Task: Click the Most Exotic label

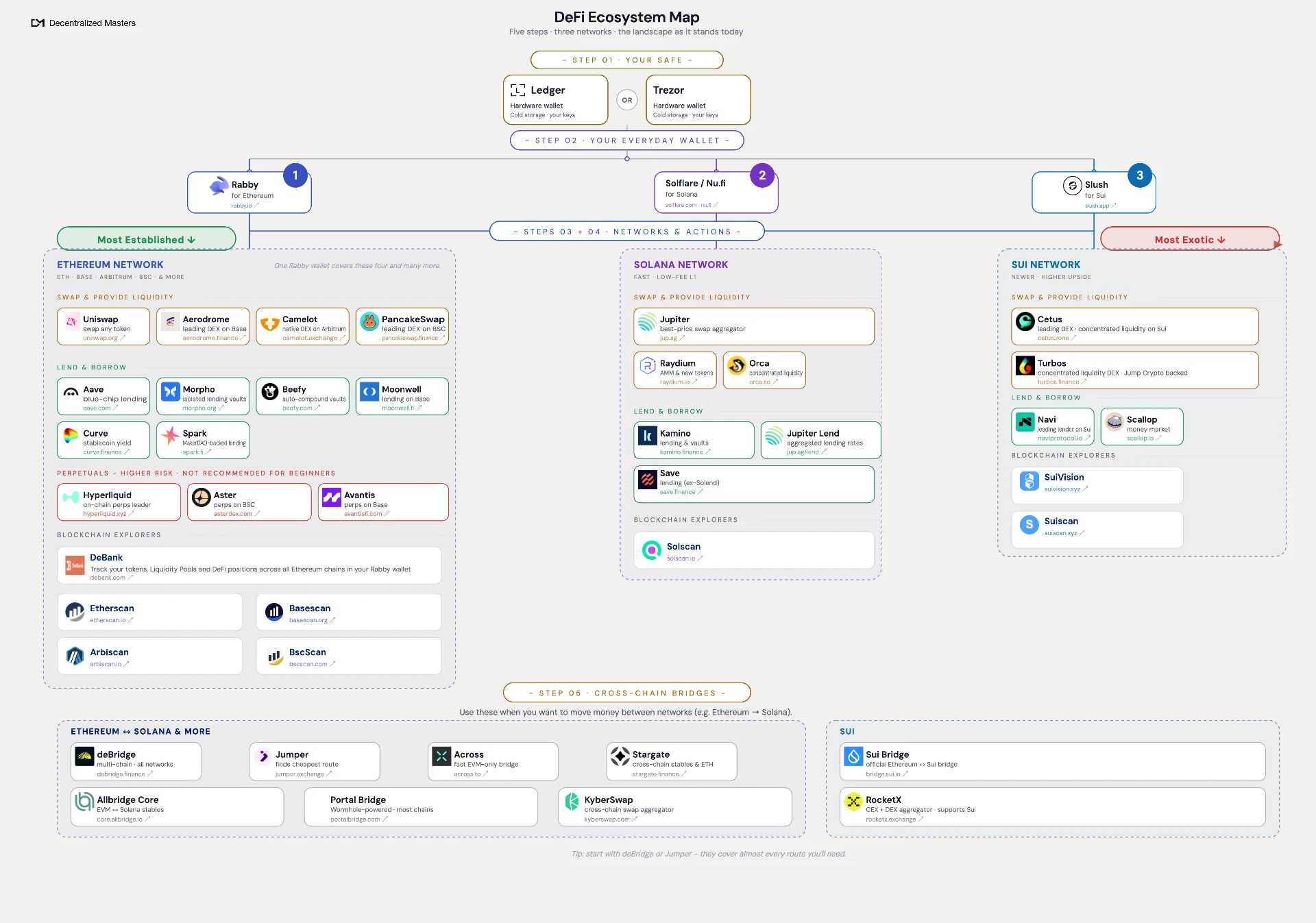Action: pyautogui.click(x=1190, y=240)
